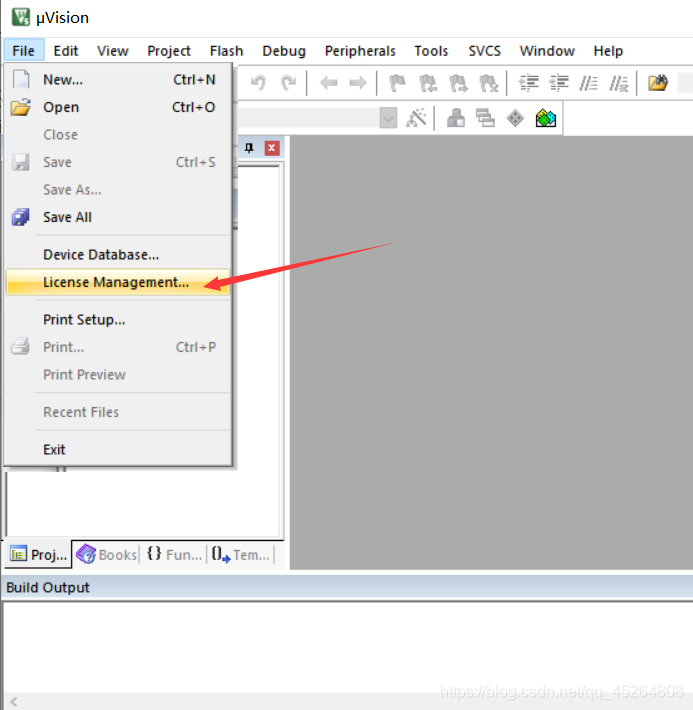The height and width of the screenshot is (710, 693).
Task: Clear all bookmarks icon
Action: pos(489,83)
